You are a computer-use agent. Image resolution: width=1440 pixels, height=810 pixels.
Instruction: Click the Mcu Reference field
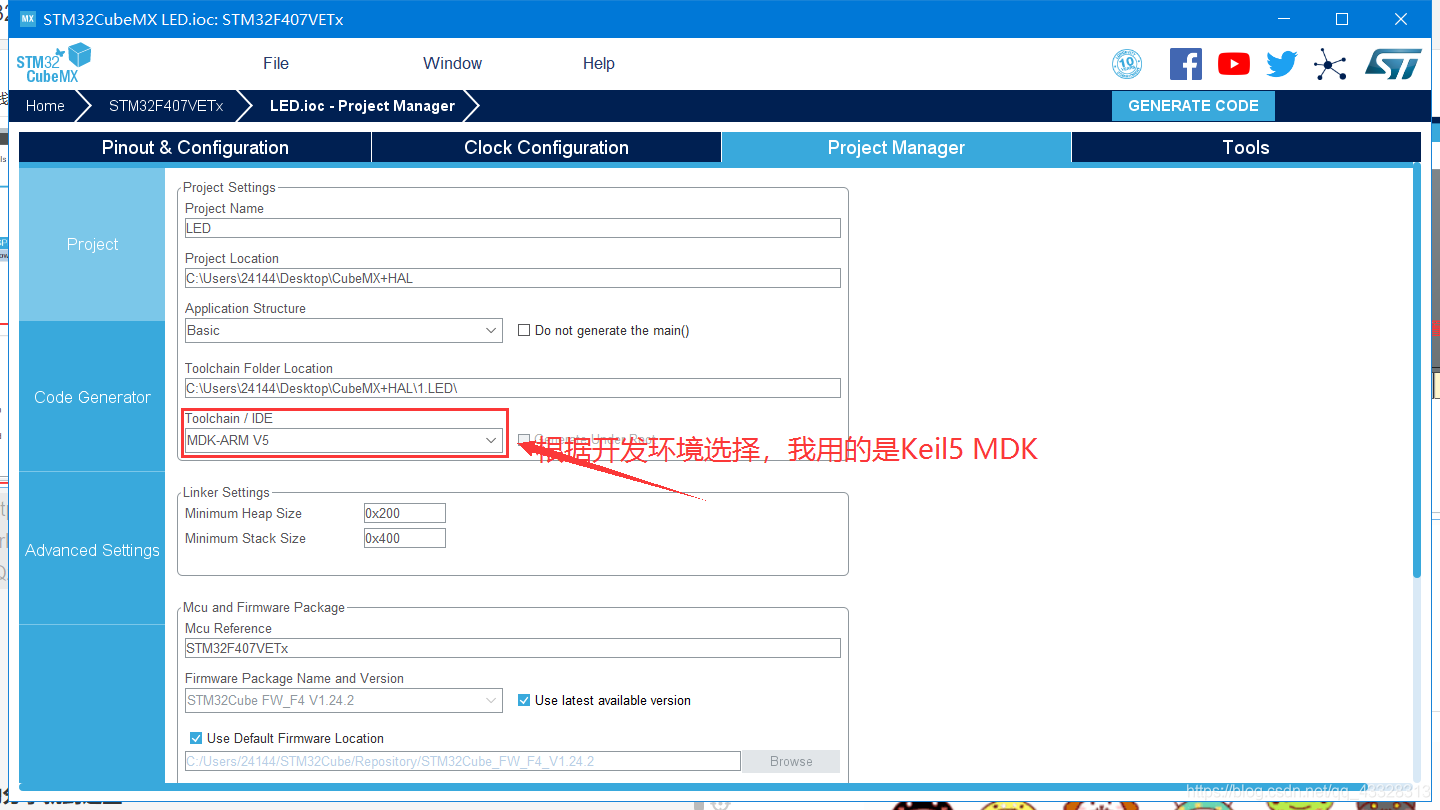[x=513, y=648]
